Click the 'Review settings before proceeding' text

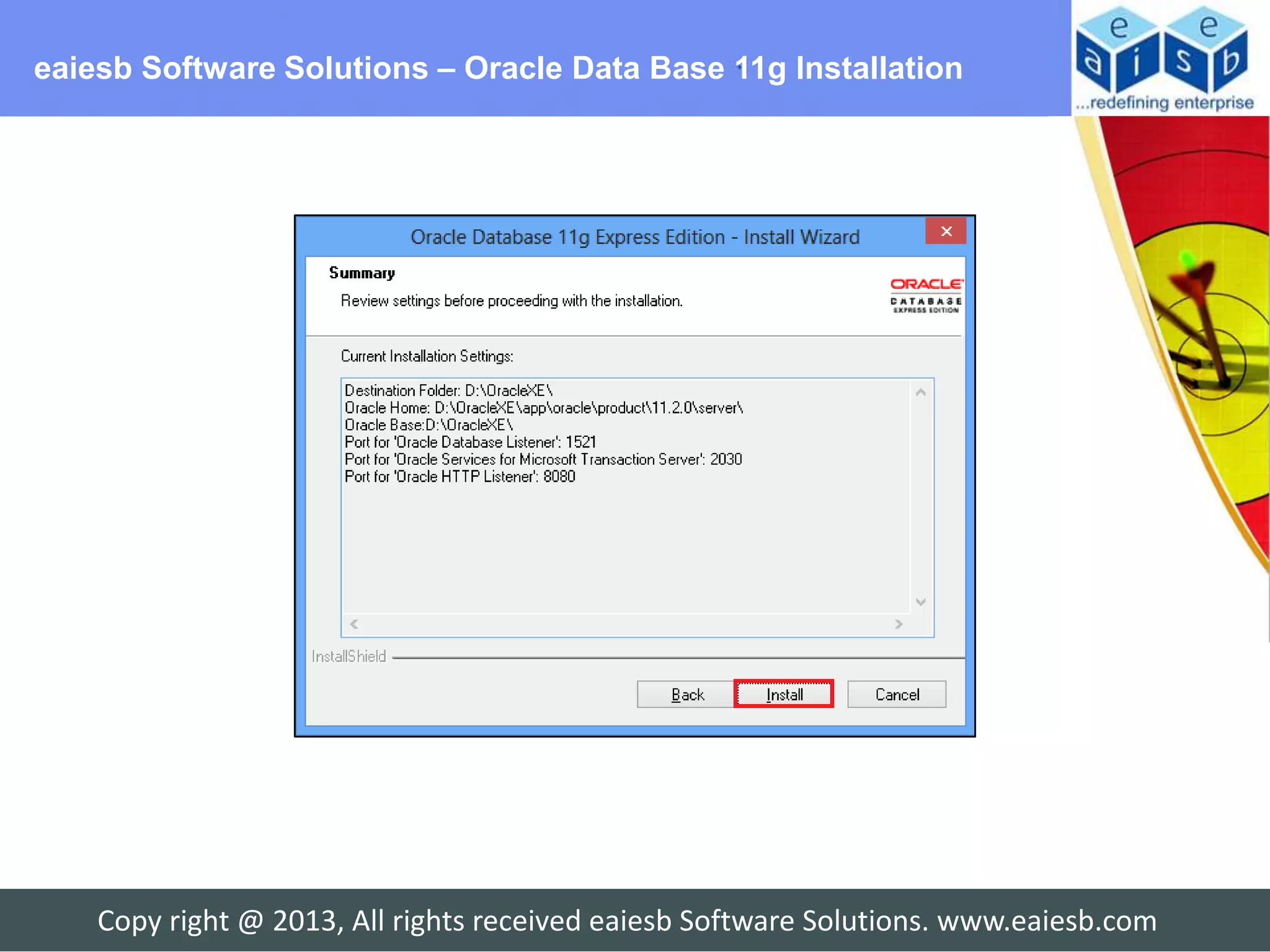coord(512,301)
